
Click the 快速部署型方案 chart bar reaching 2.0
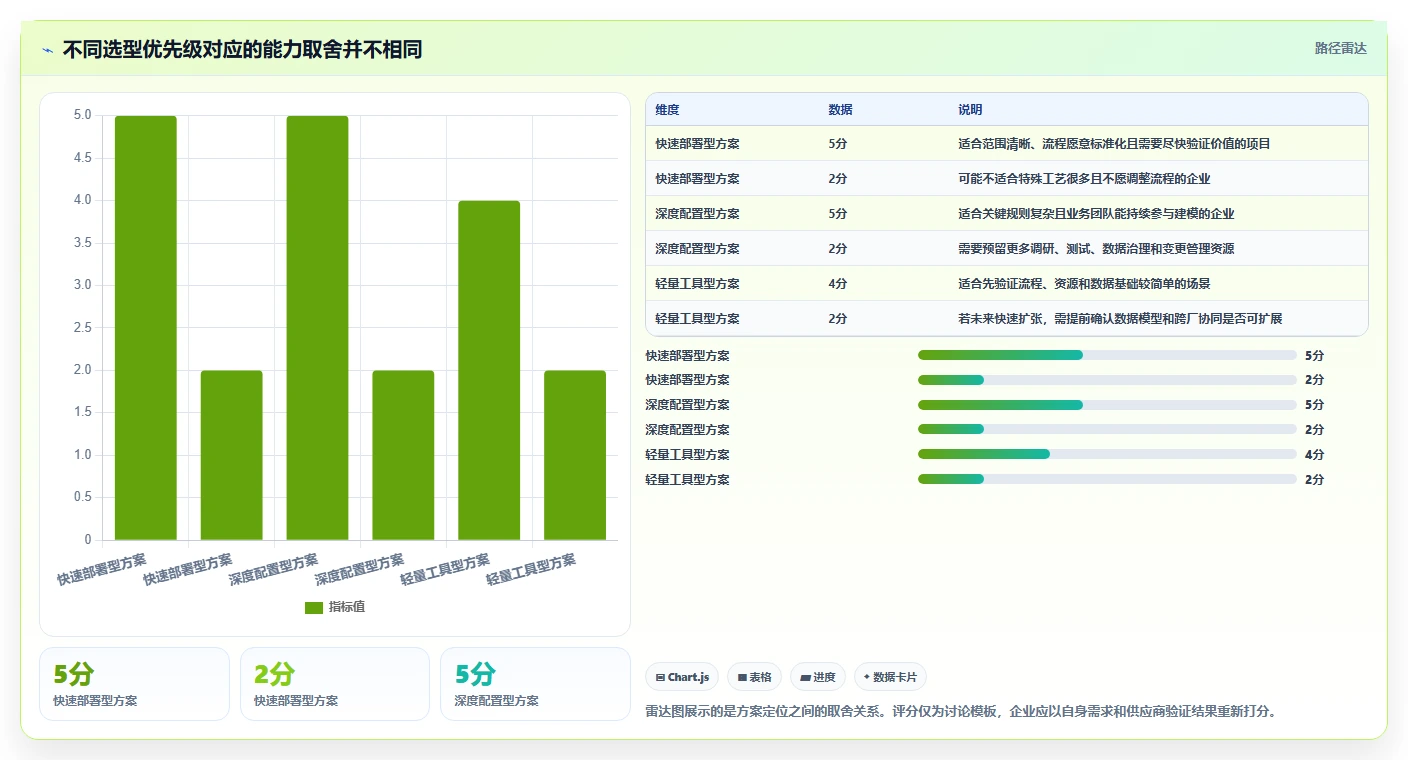click(232, 455)
